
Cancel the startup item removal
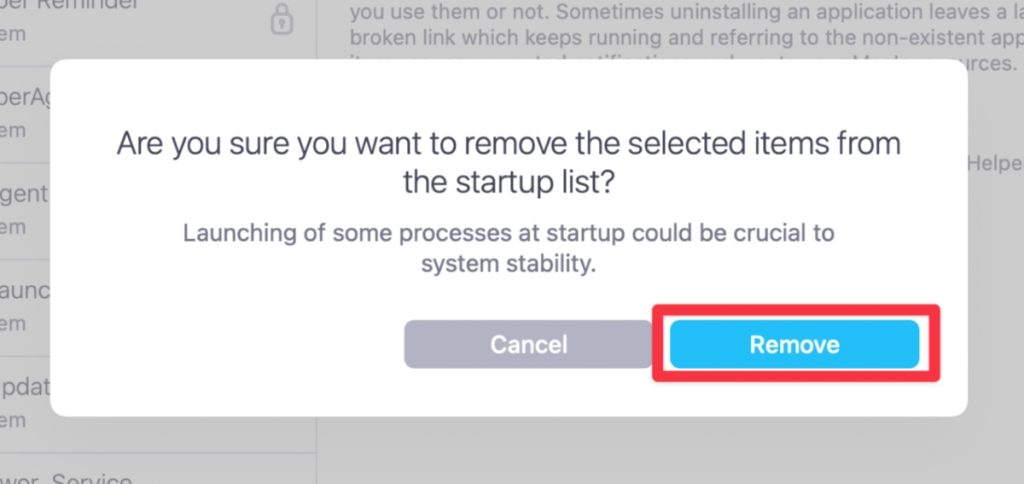point(528,345)
